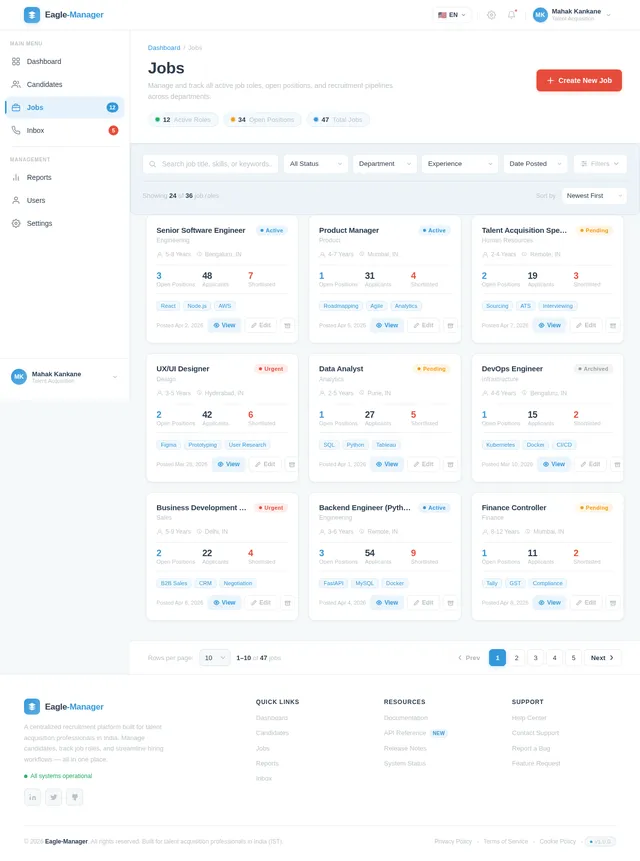This screenshot has width=640, height=861.
Task: Archive the Talent Acquisition Specialist card
Action: (613, 326)
